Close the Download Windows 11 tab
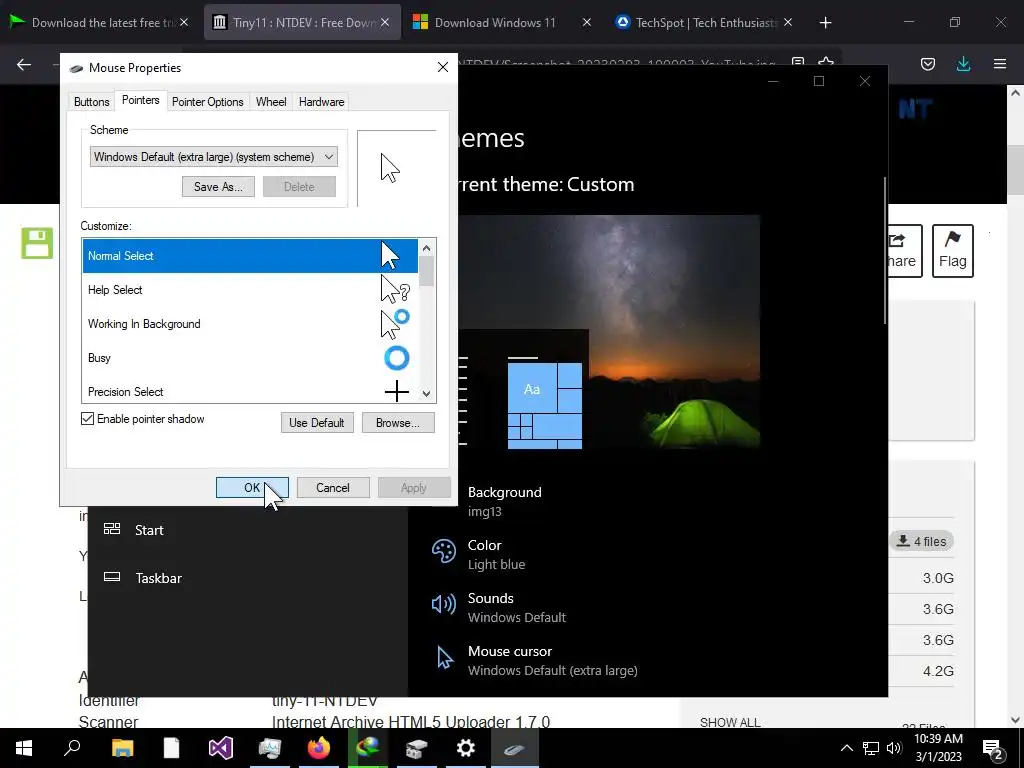This screenshot has width=1024, height=768. pyautogui.click(x=586, y=23)
